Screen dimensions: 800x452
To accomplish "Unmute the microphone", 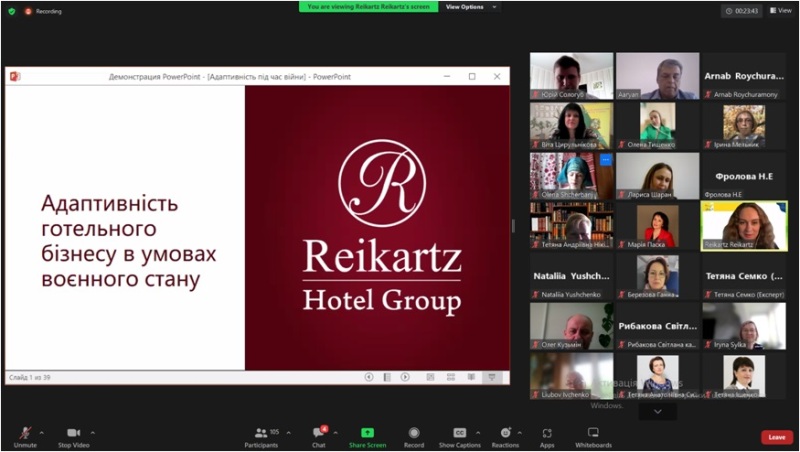I will coord(25,434).
